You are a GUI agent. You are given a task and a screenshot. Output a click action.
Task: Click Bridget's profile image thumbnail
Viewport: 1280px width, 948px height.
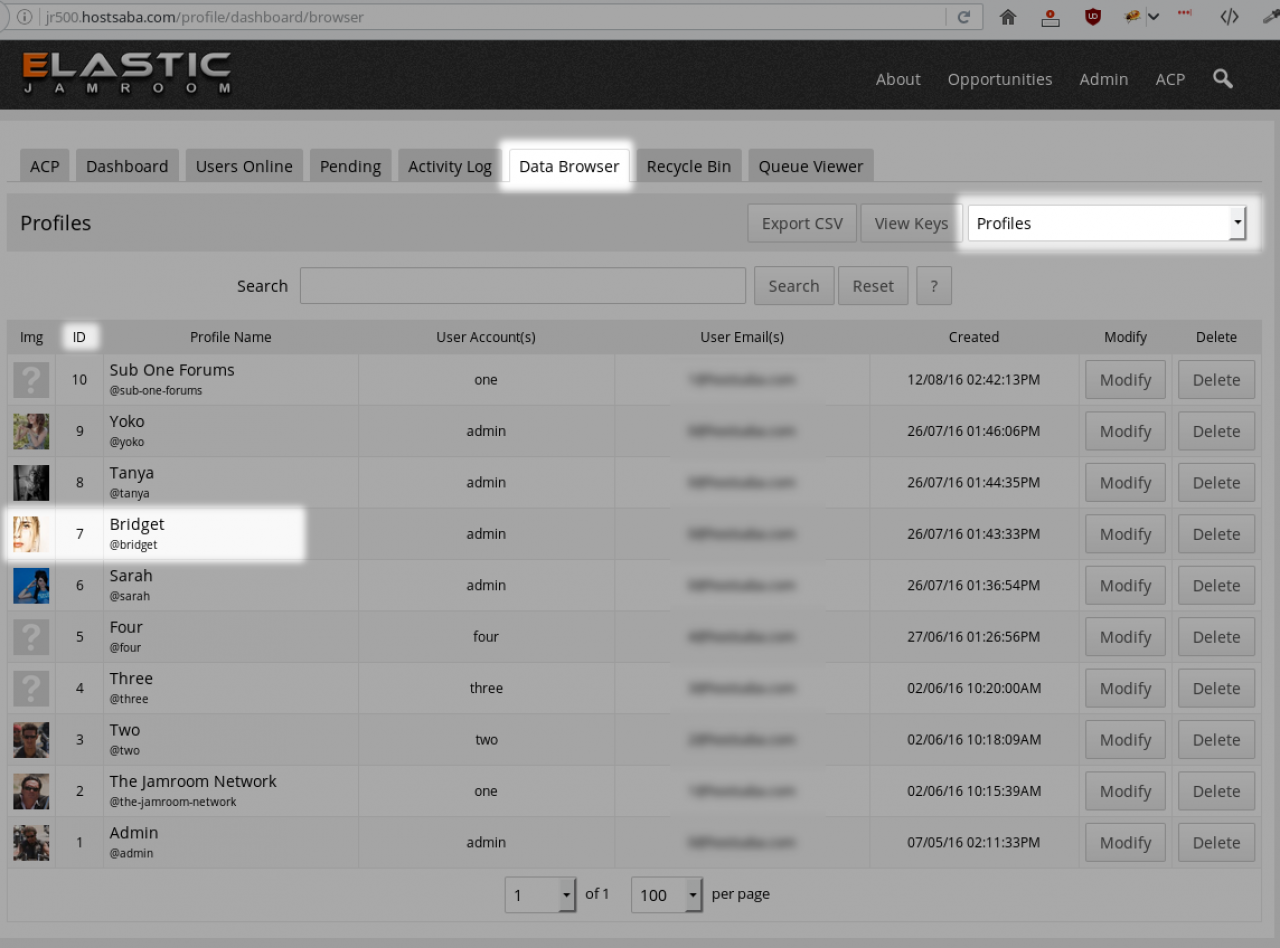tap(31, 534)
